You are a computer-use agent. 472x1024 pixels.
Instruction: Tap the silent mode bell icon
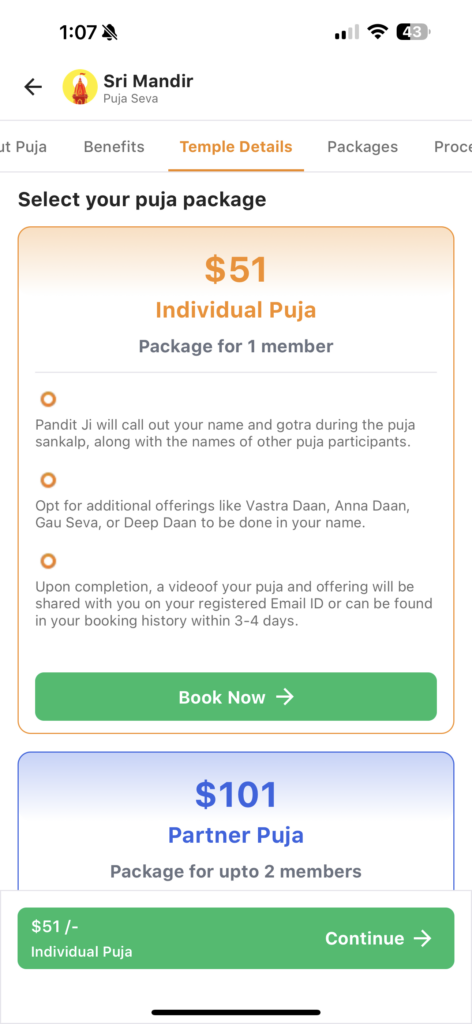(110, 32)
